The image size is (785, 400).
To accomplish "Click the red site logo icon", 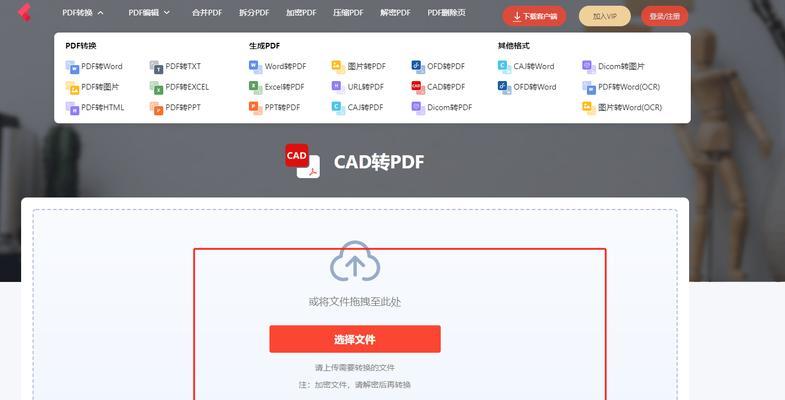I will [x=24, y=12].
